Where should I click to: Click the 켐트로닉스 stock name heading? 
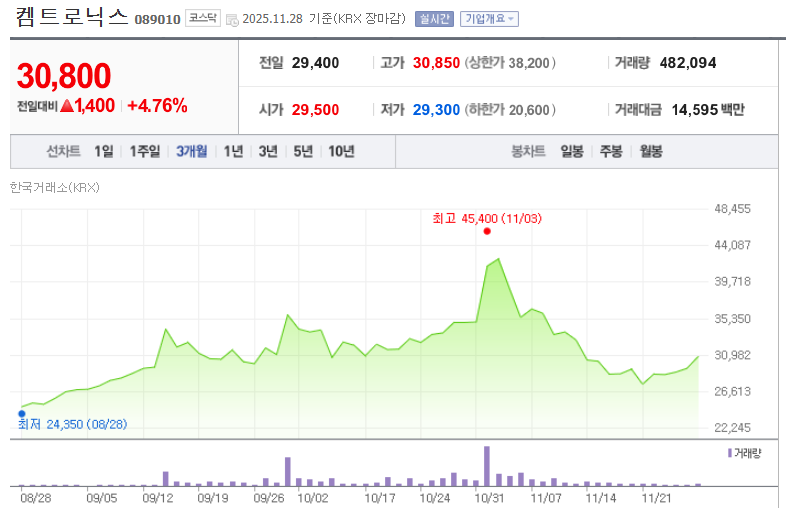point(72,17)
